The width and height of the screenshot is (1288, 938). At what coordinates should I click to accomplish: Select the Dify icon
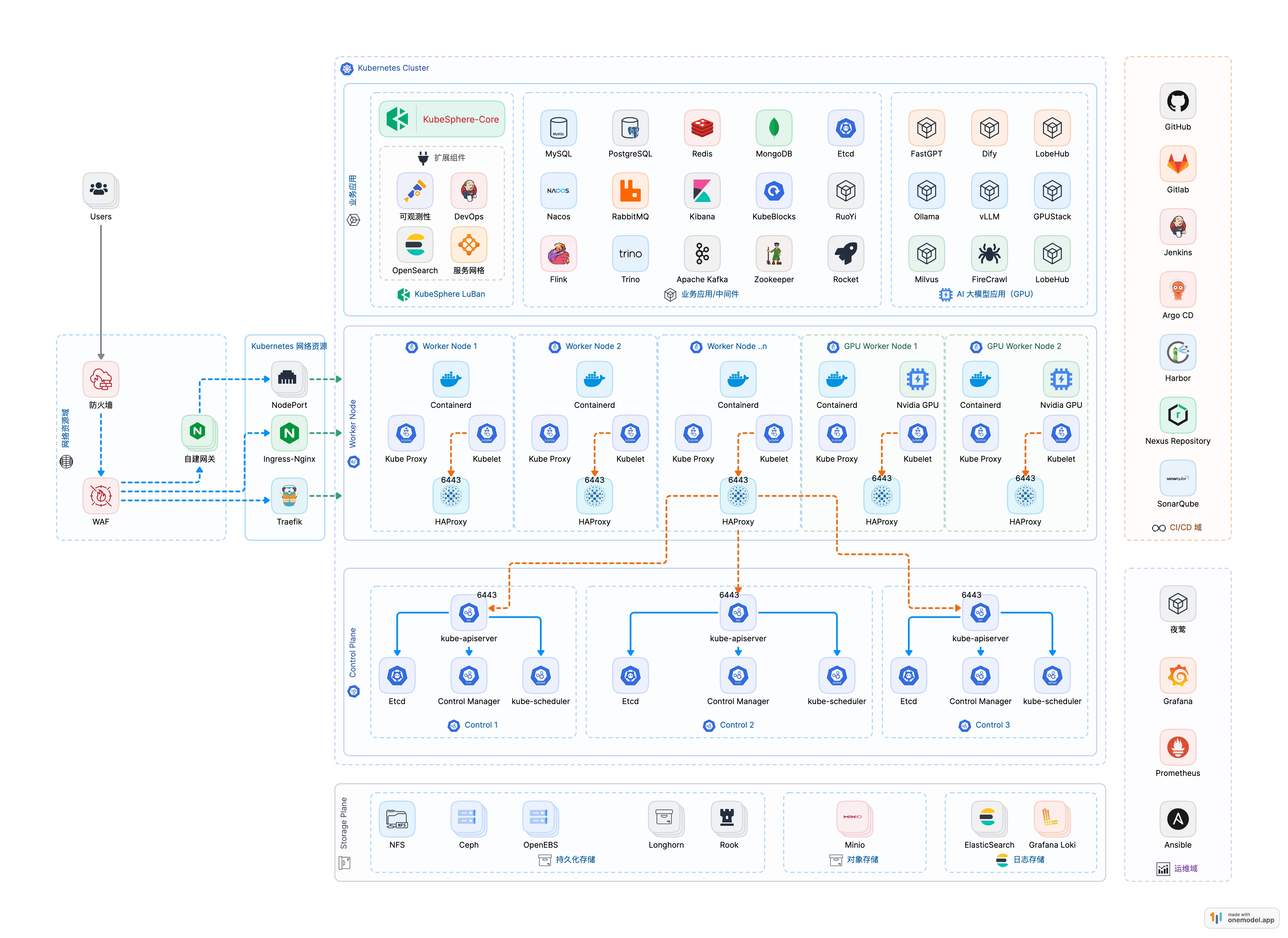tap(989, 128)
